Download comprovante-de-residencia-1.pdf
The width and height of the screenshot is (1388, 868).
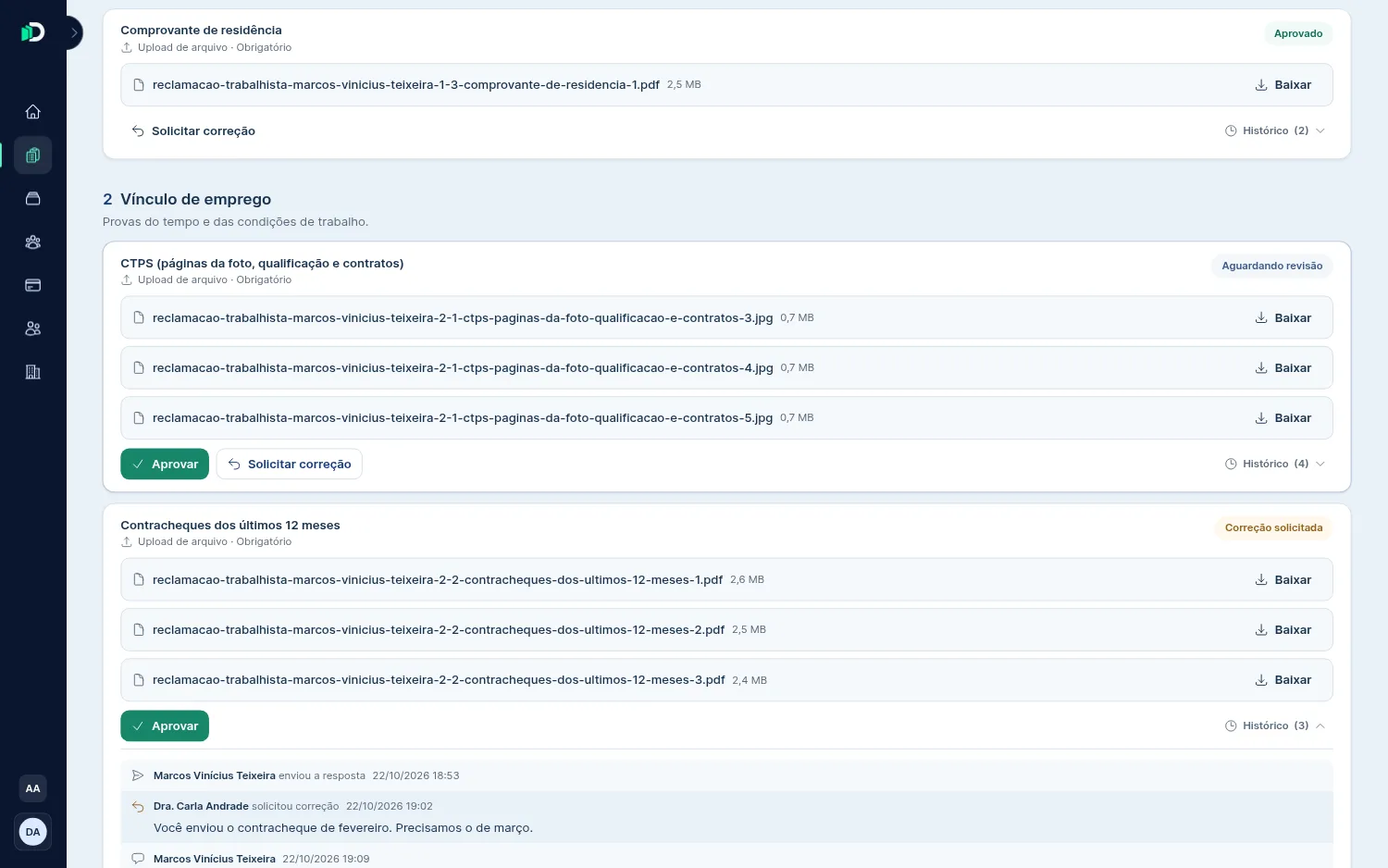click(1283, 85)
